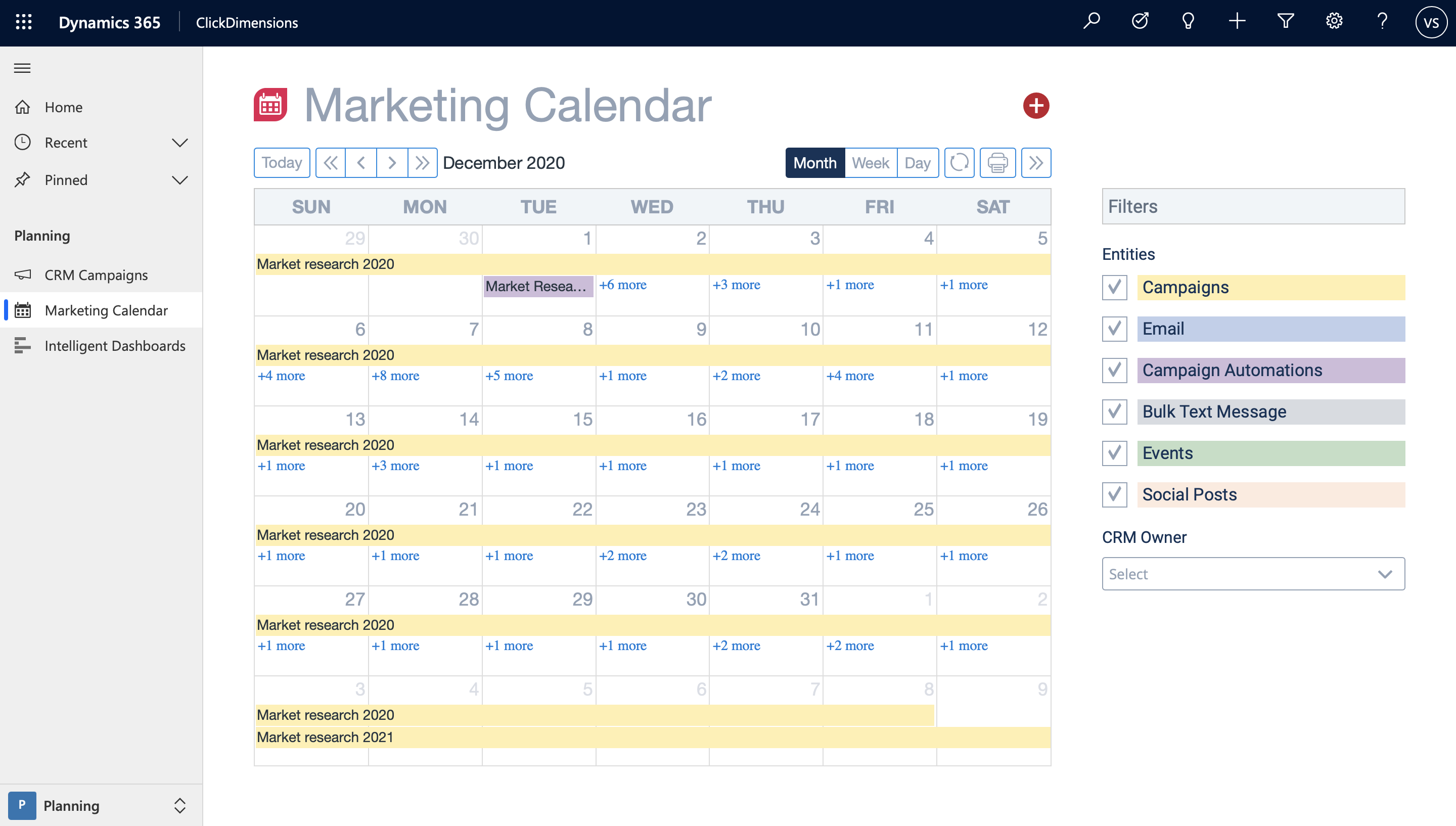Open the CRM Owner Select dropdown
The height and width of the screenshot is (826, 1456).
tap(1252, 574)
